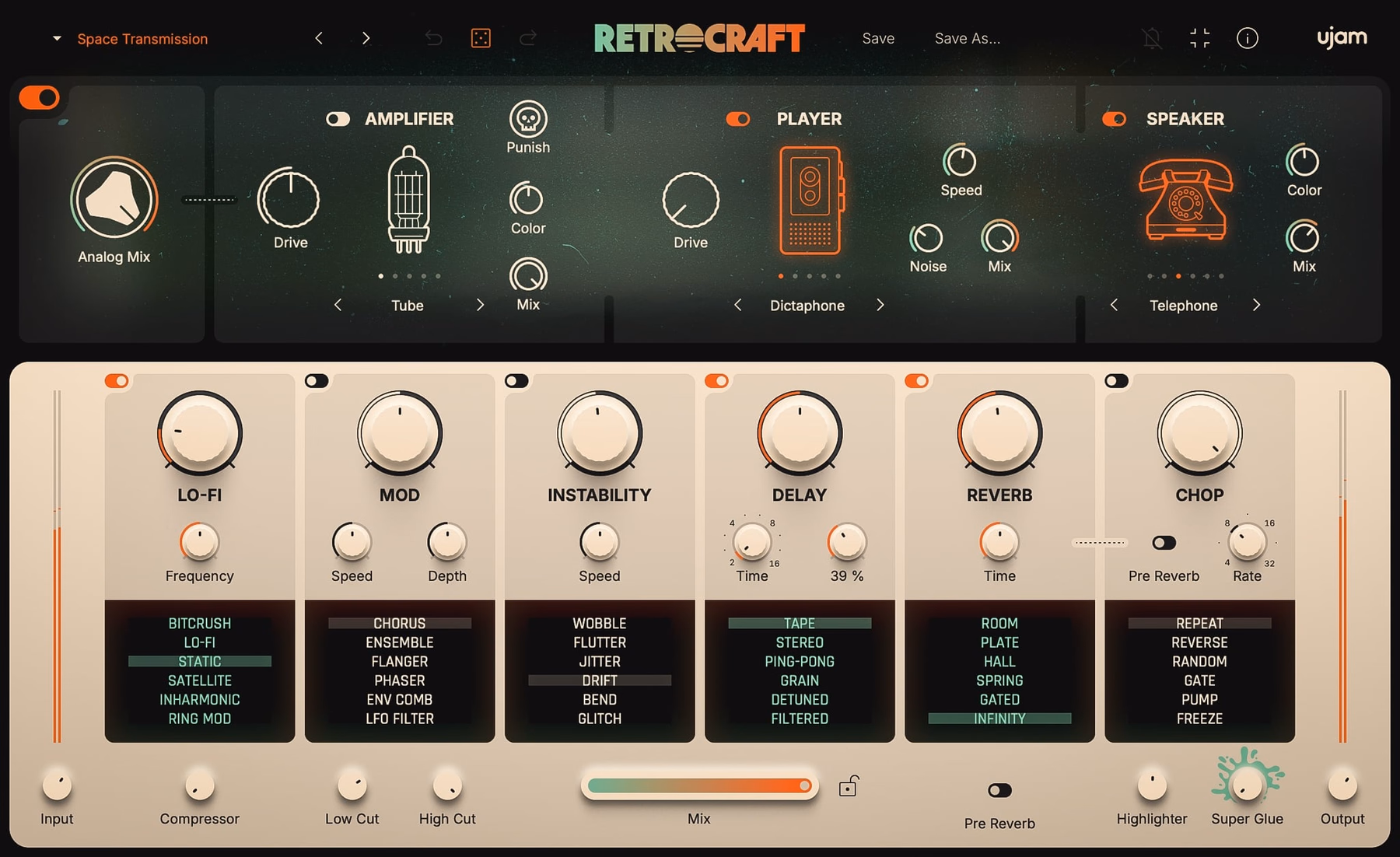Viewport: 1400px width, 857px height.
Task: Select previous player type before Dictaphone
Action: click(x=737, y=305)
